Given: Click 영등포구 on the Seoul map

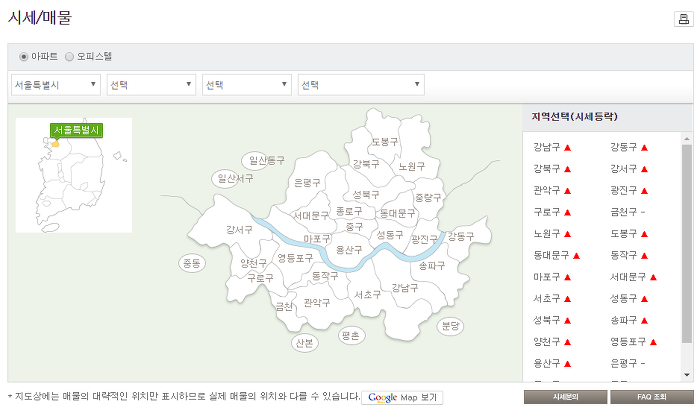Looking at the screenshot, I should [295, 258].
